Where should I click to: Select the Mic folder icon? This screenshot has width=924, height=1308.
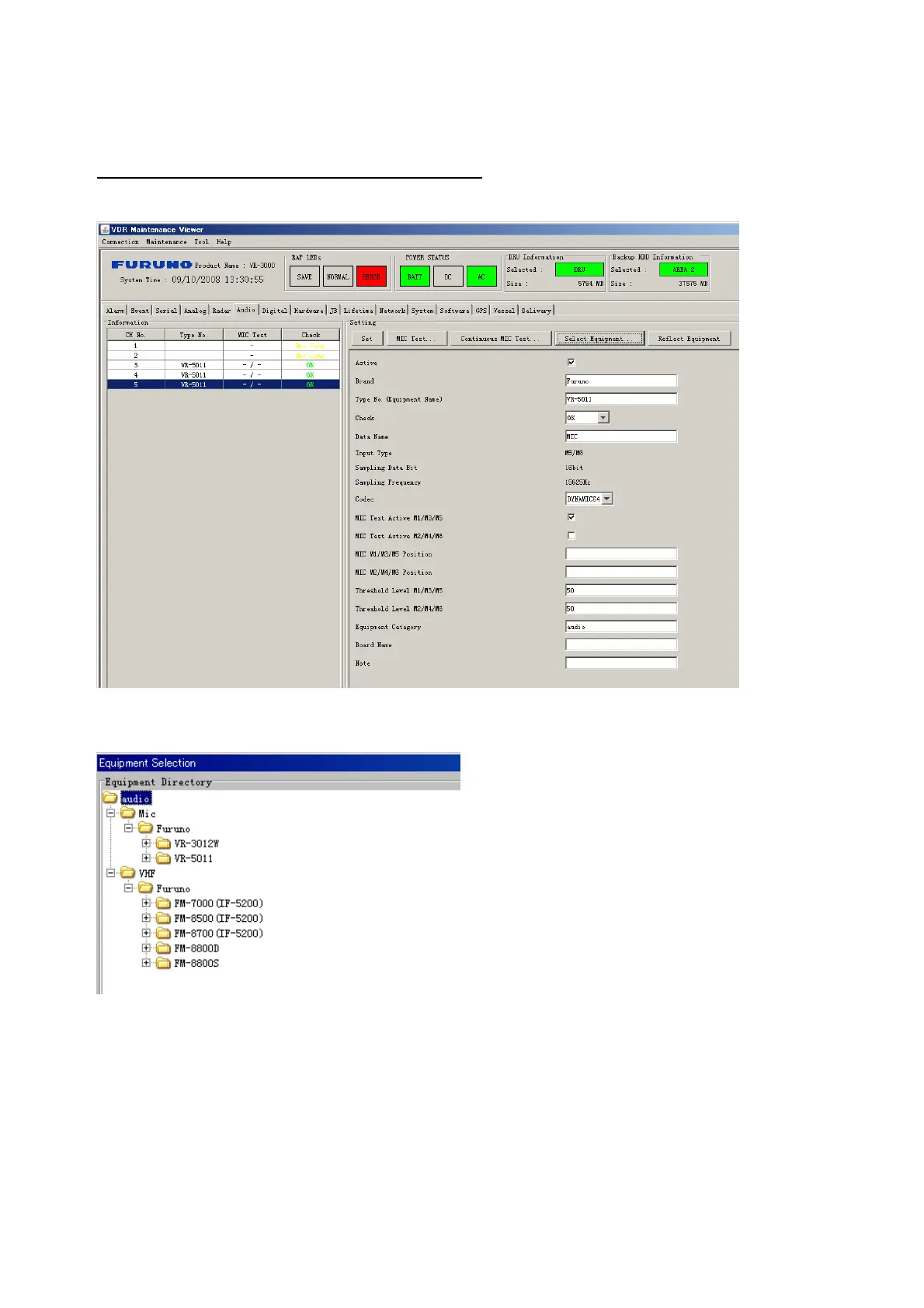128,813
